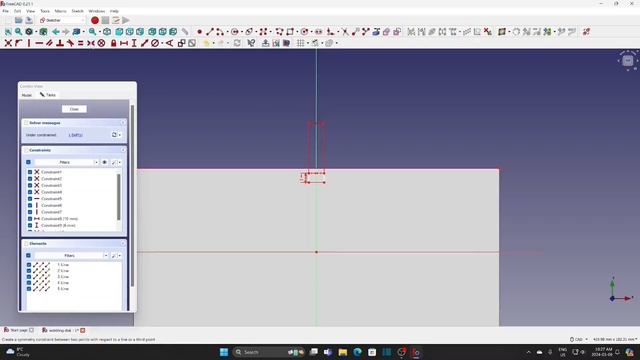Click the Windows Start button
The image size is (640, 360).
pos(224,352)
